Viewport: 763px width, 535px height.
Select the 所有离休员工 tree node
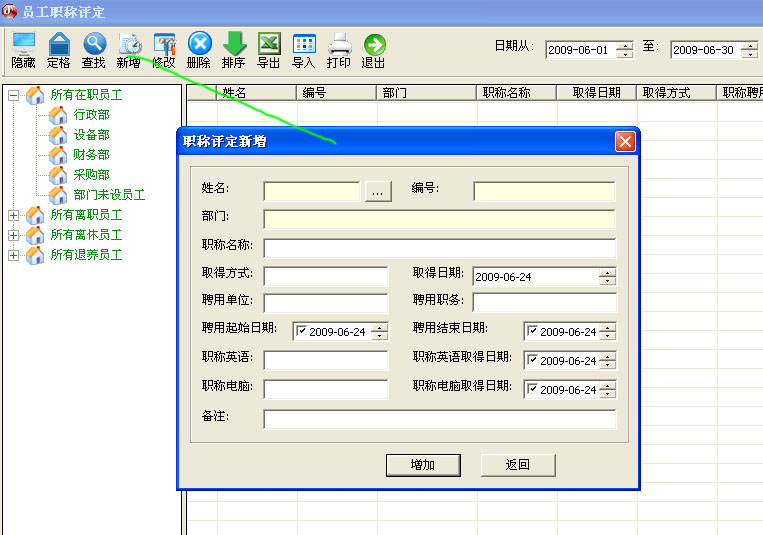pyautogui.click(x=86, y=235)
